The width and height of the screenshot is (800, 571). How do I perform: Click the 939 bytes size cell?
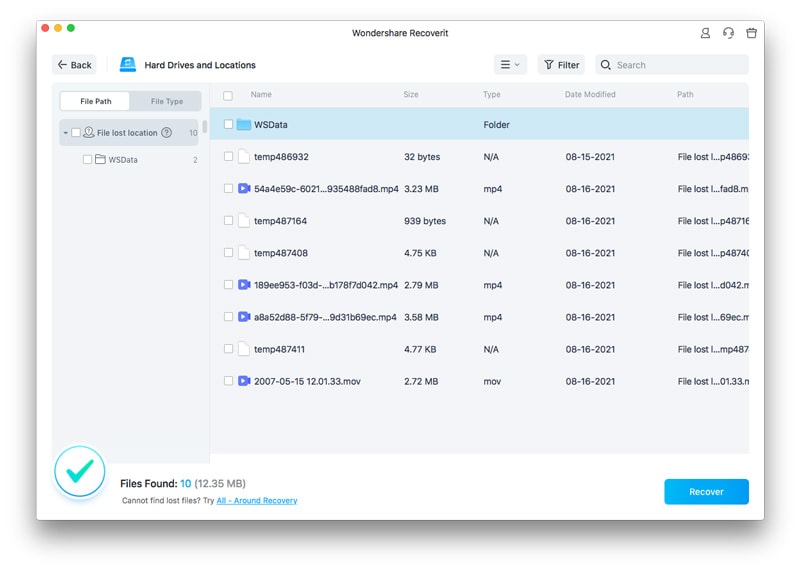(x=424, y=221)
